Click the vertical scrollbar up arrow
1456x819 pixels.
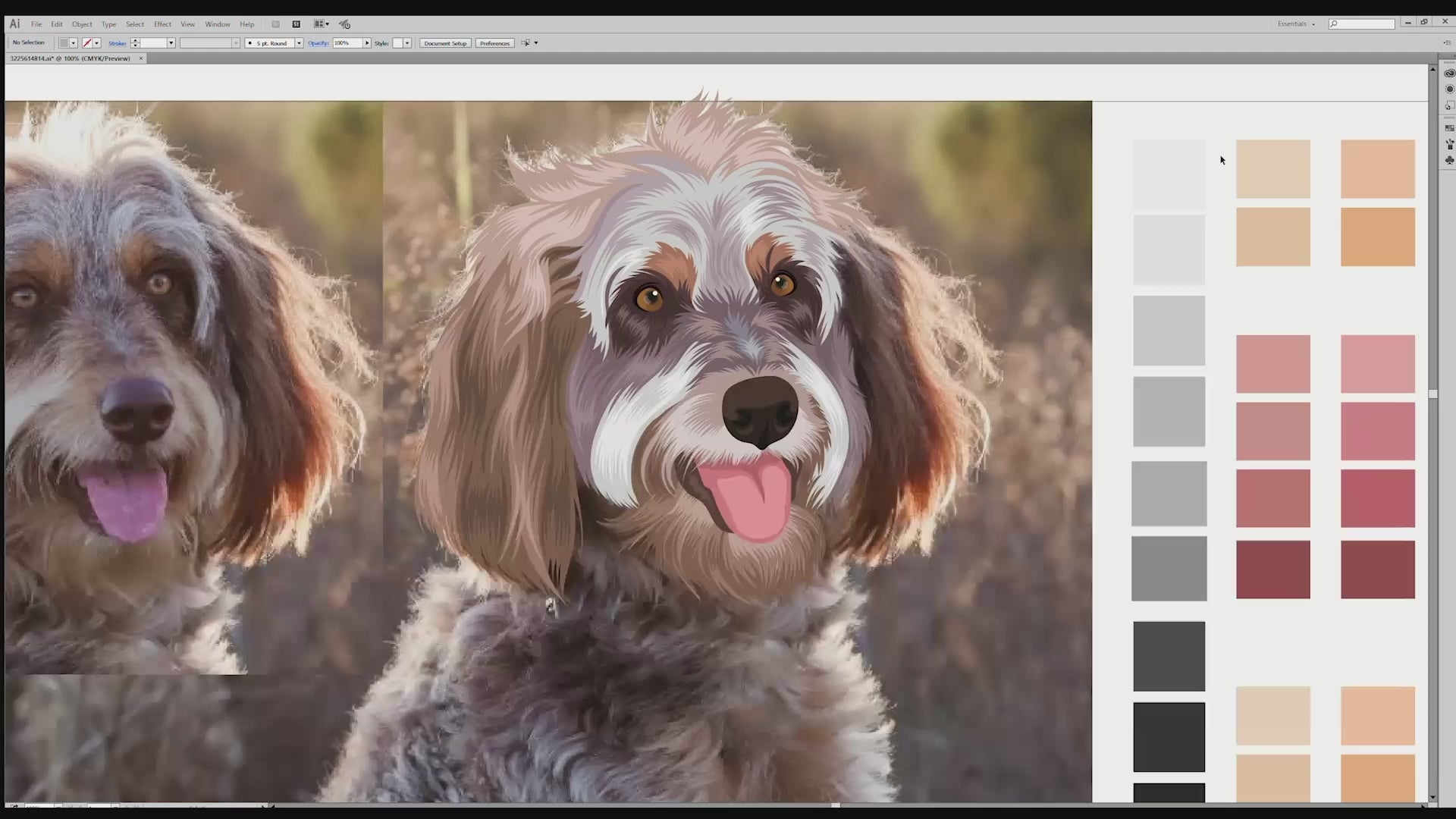click(x=1432, y=69)
